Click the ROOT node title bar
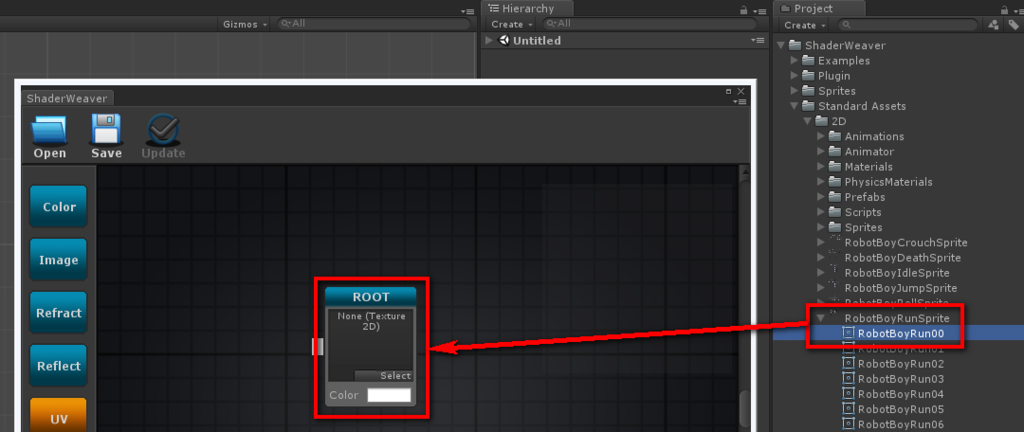Screen dimensions: 1024x432 pyautogui.click(x=370, y=297)
